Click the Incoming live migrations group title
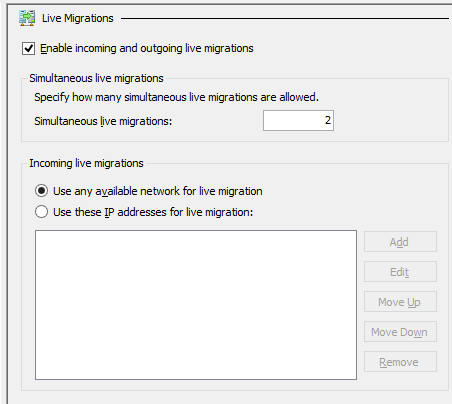The height and width of the screenshot is (404, 452). tap(86, 163)
